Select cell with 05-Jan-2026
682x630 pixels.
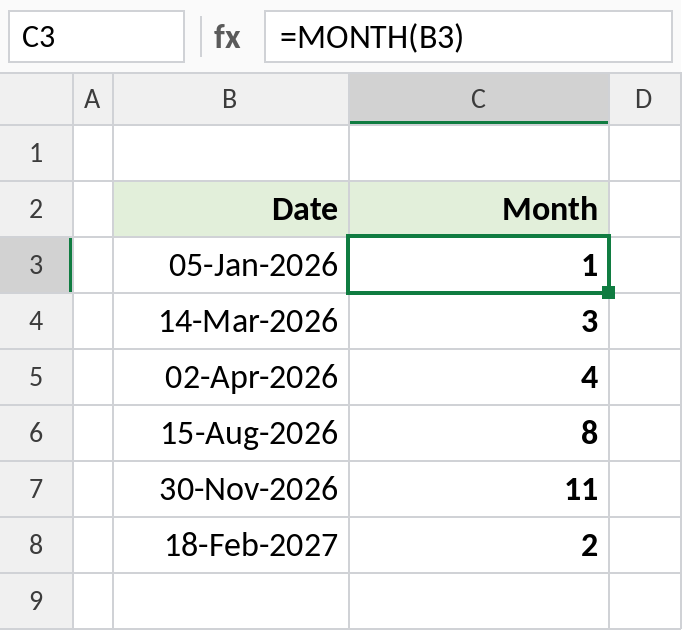click(x=231, y=265)
